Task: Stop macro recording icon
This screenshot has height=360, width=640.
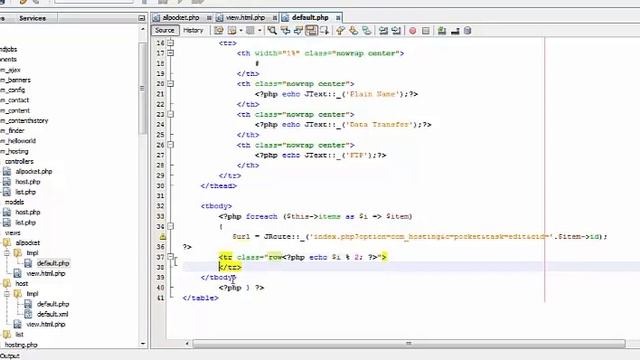Action: click(425, 31)
